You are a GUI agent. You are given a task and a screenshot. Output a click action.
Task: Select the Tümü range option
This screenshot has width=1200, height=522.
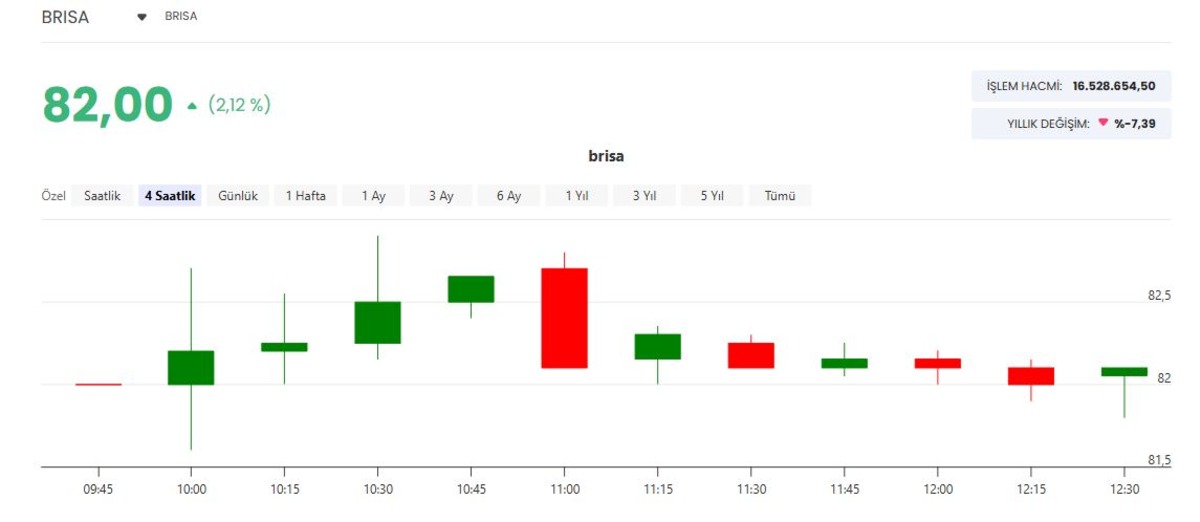click(x=780, y=196)
